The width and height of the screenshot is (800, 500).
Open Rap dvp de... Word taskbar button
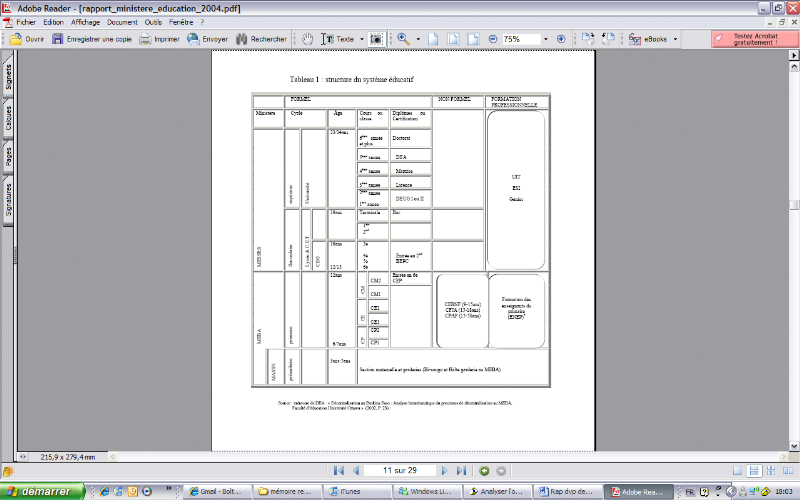click(567, 491)
